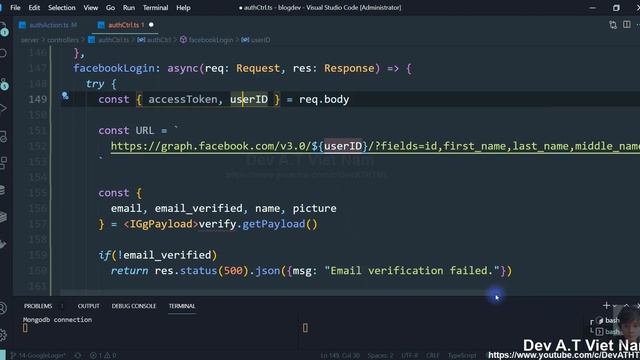Open the authCtrl symbol breadcrumb
The width and height of the screenshot is (640, 360).
pos(154,40)
